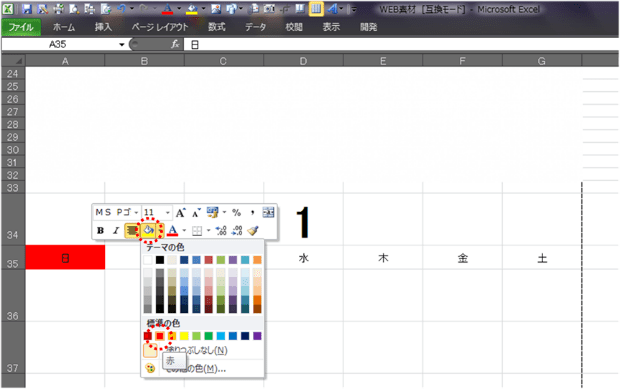Screen dimensions: 620x389
Task: Expand the font size 11 dropdown
Action: [x=168, y=213]
